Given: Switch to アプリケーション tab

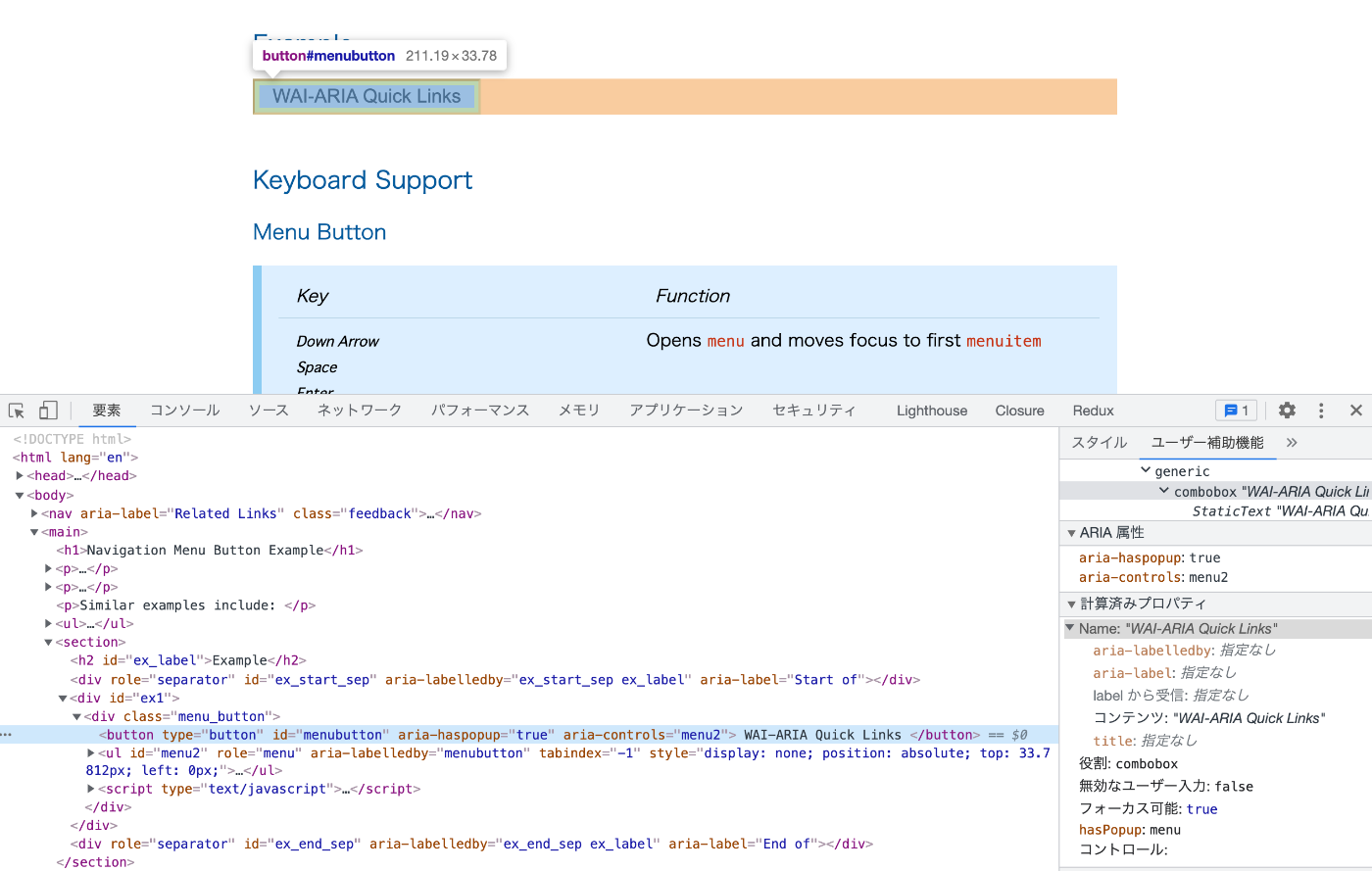Looking at the screenshot, I should coord(686,411).
